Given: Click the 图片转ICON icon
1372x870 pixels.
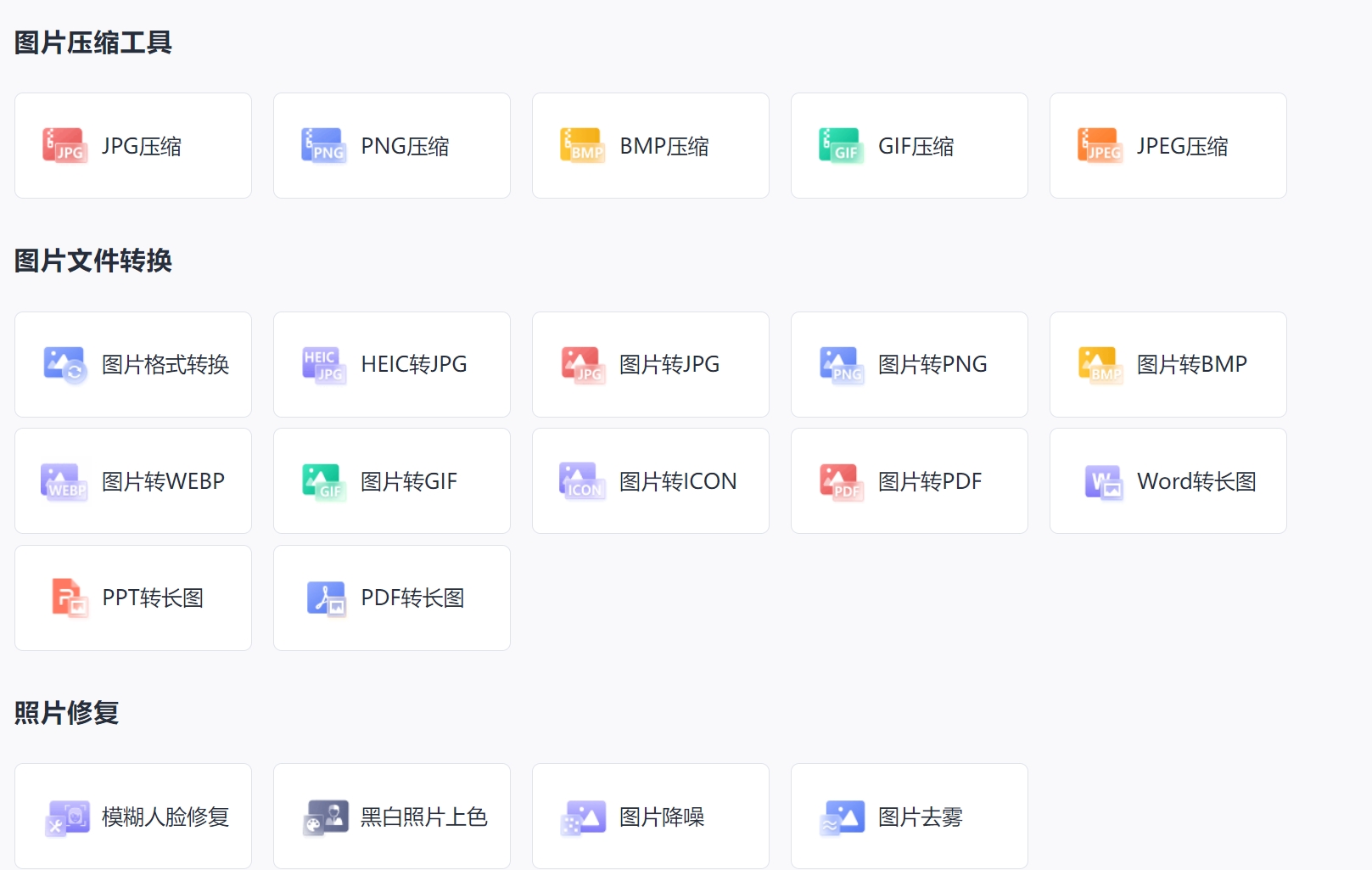Looking at the screenshot, I should click(583, 481).
